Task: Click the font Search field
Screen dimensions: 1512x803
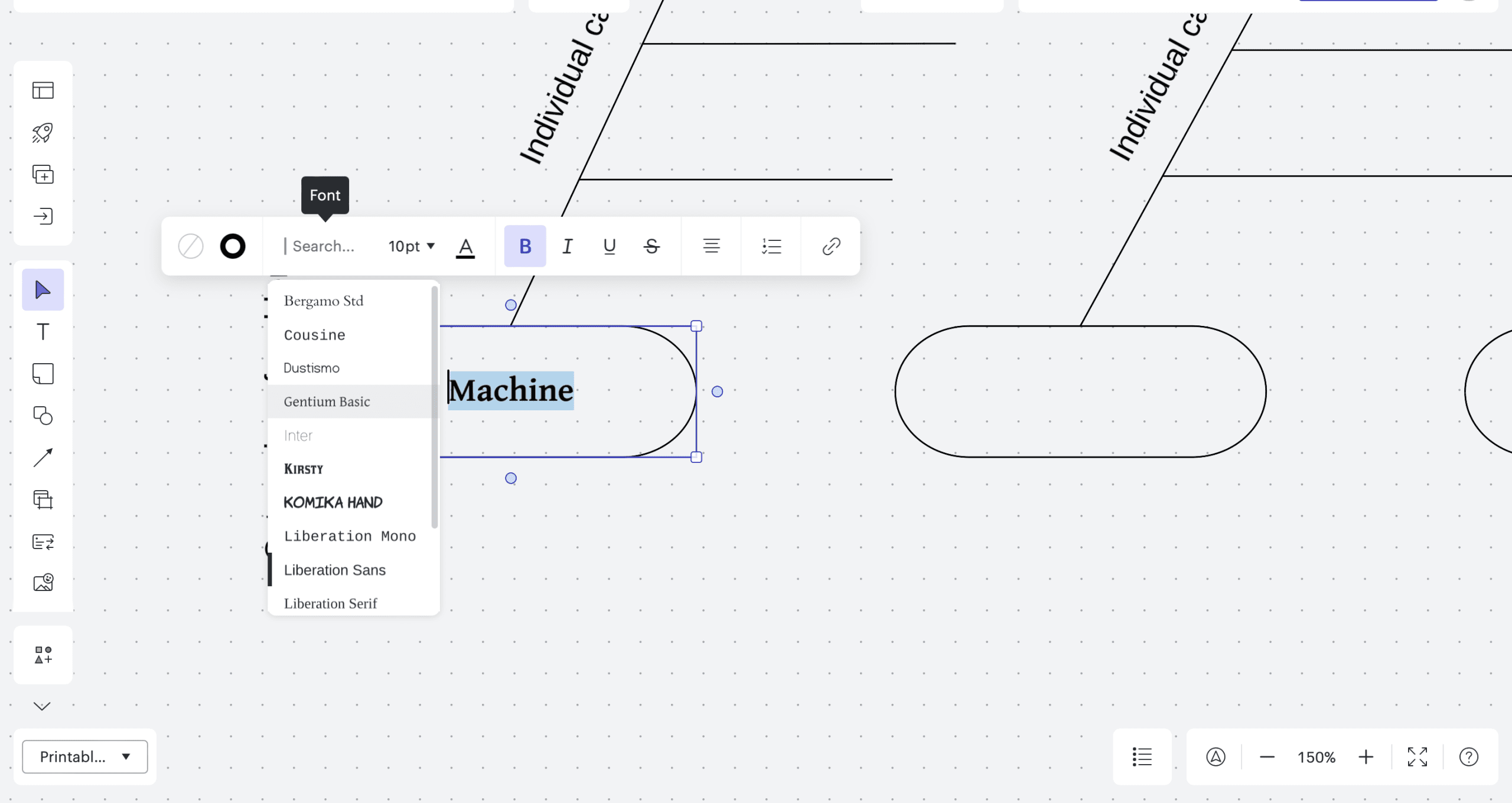Action: pos(324,246)
